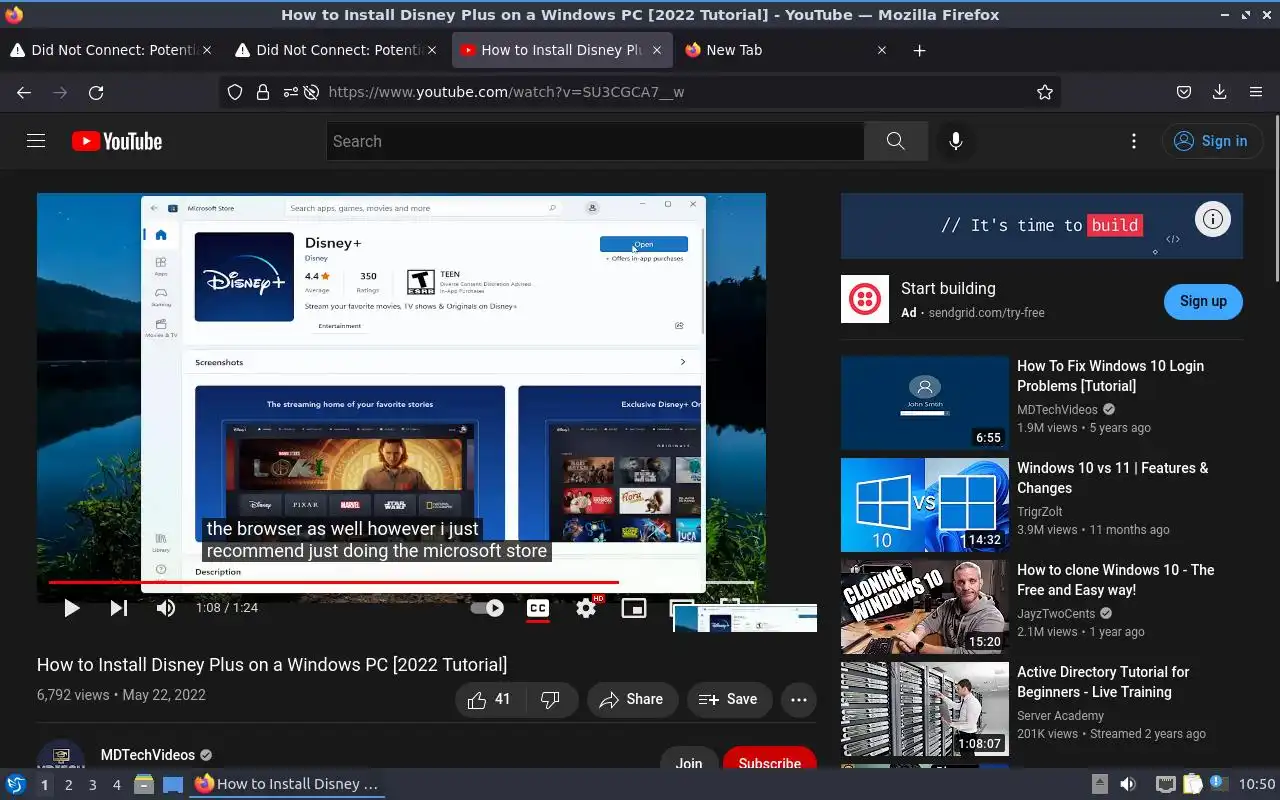Click the permissions icon in address bar
1280x800 pixels.
(x=290, y=92)
